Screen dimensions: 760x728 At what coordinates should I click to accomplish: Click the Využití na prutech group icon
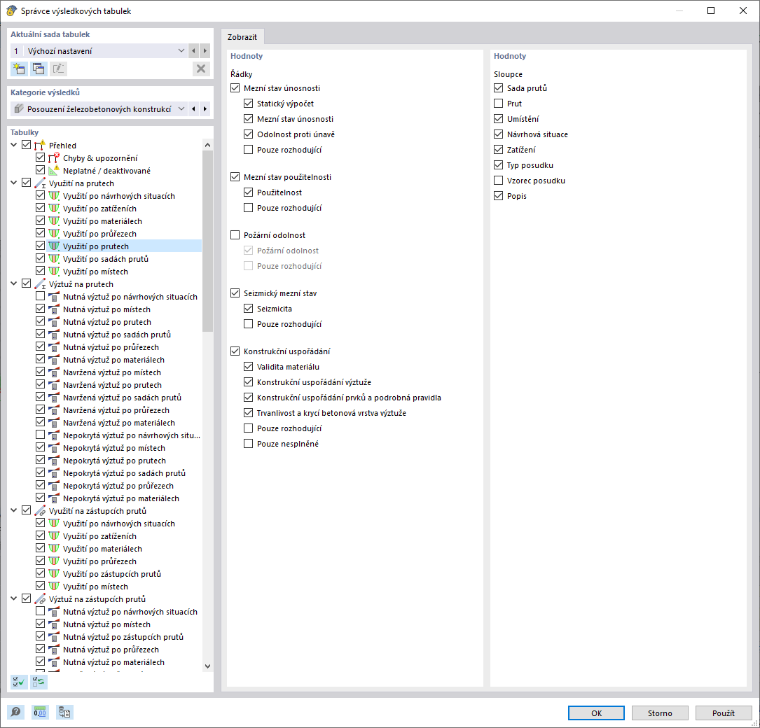click(40, 183)
